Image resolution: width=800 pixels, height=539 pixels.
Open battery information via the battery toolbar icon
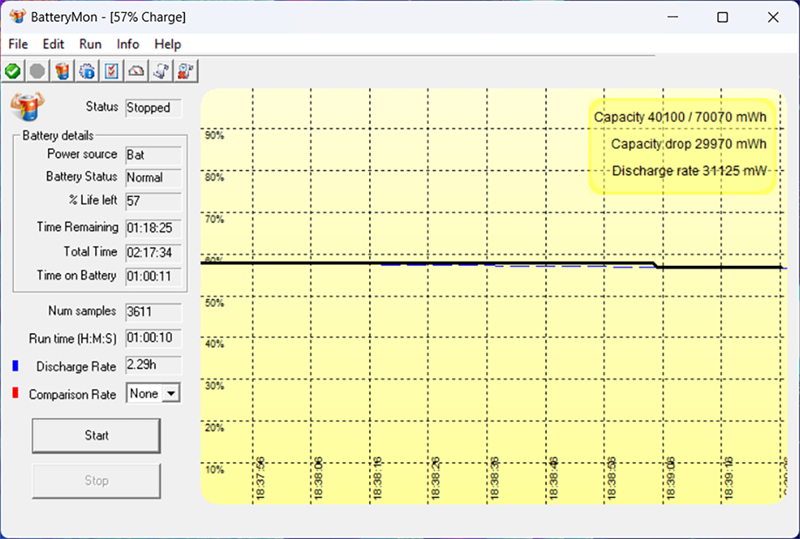(62, 71)
